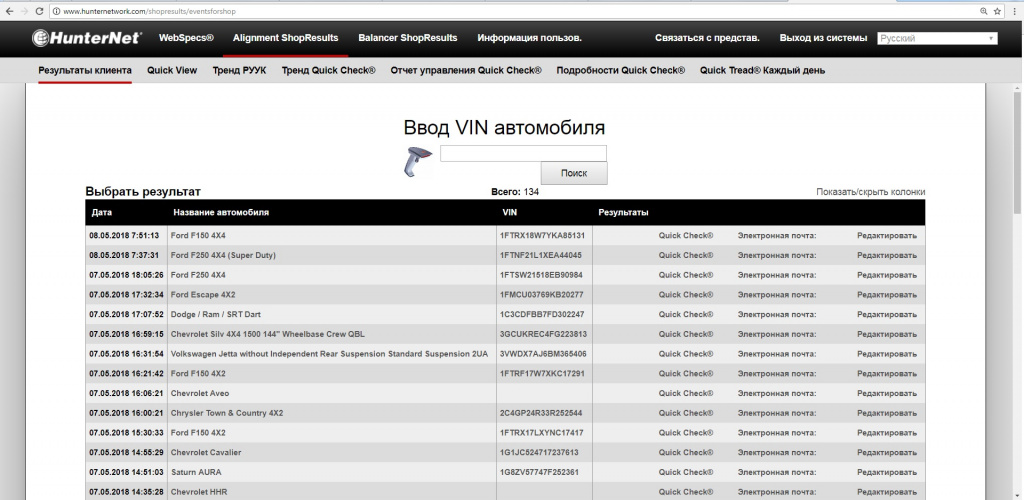Open Quick Tread Каждый день subtab
This screenshot has height=500, width=1024.
[x=762, y=70]
